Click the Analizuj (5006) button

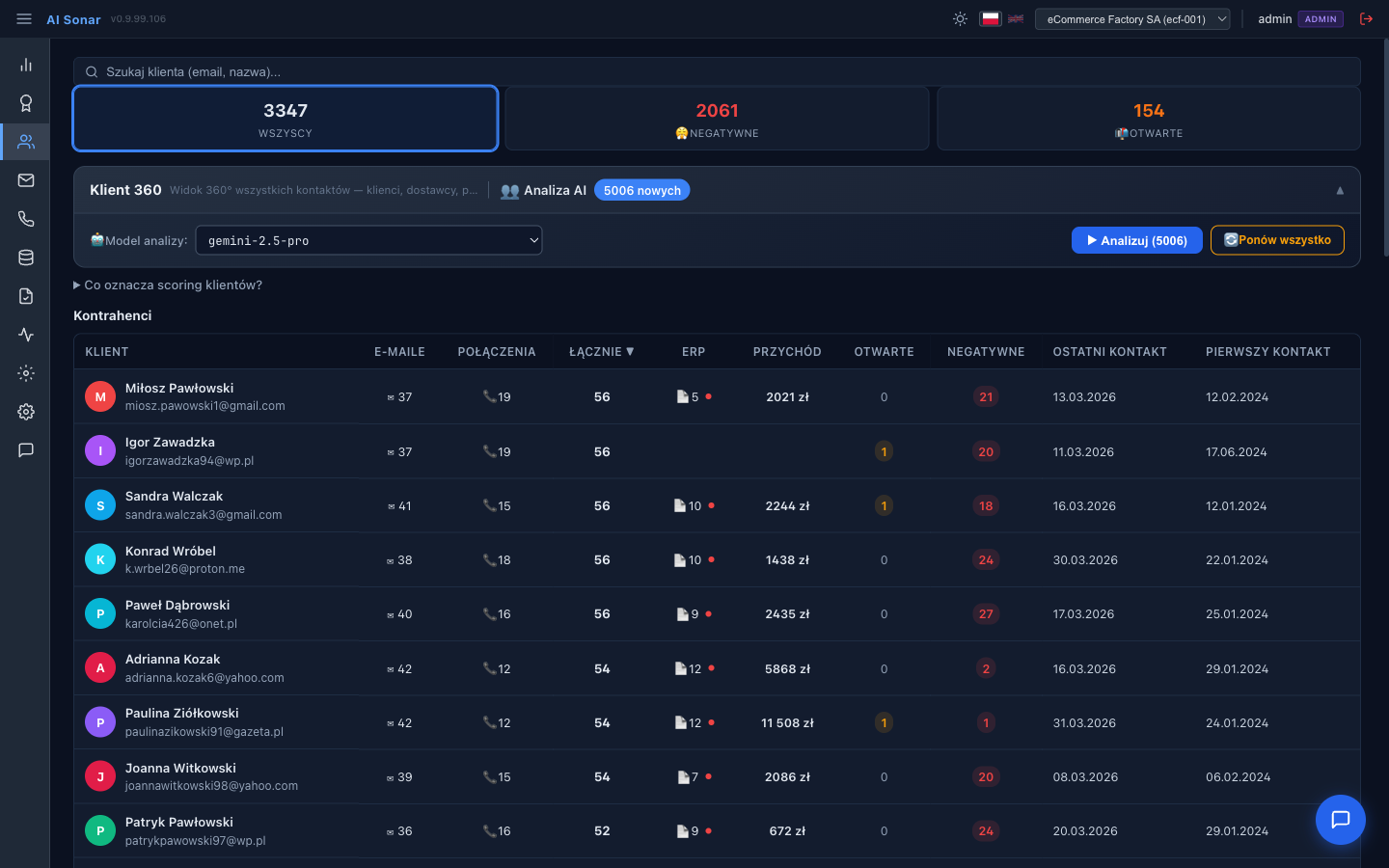(x=1136, y=240)
